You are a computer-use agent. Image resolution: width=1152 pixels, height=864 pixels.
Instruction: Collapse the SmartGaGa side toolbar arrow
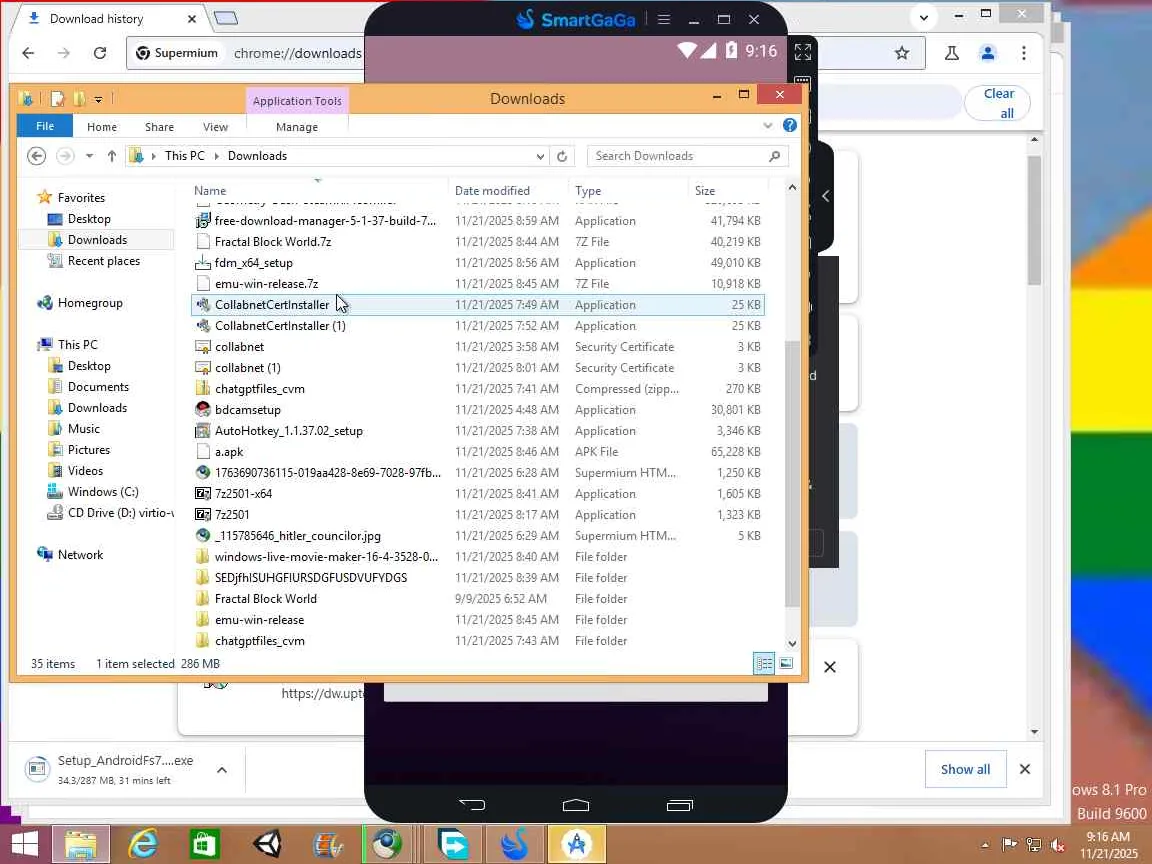coord(826,196)
